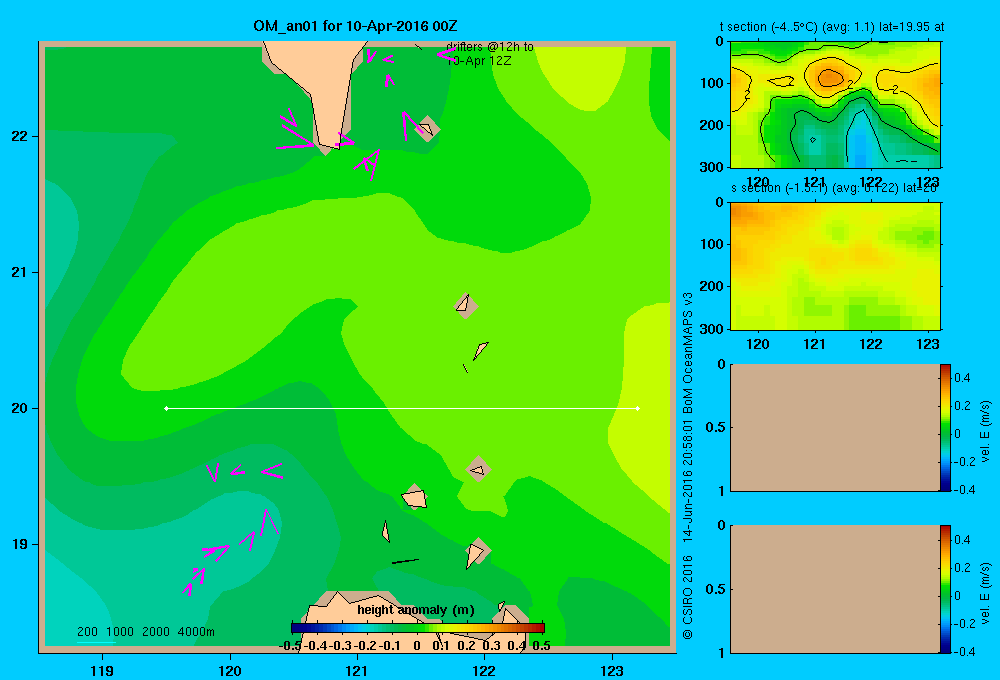Click the upper empty tan velocity panel
The height and width of the screenshot is (680, 1000).
[834, 427]
